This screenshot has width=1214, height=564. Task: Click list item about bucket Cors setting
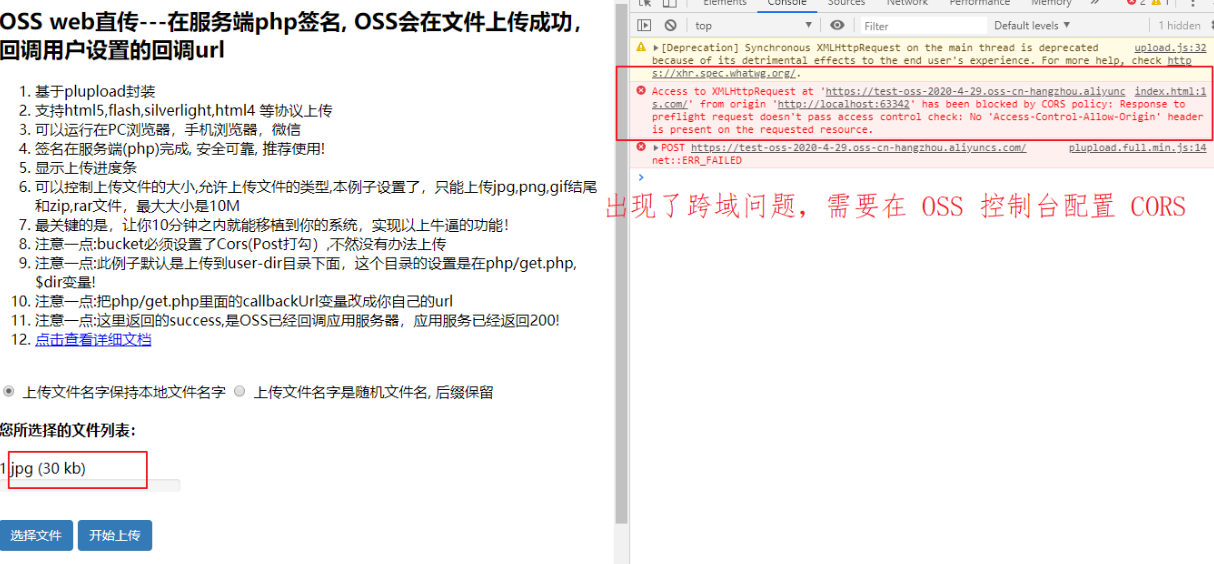coord(240,243)
